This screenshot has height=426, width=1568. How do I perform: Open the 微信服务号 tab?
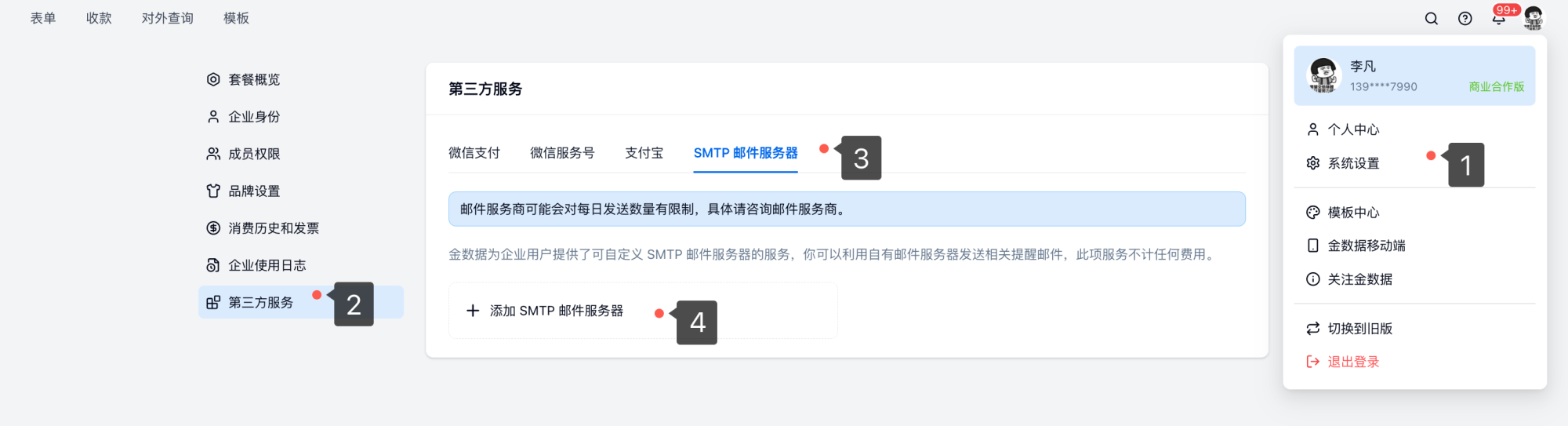(562, 153)
